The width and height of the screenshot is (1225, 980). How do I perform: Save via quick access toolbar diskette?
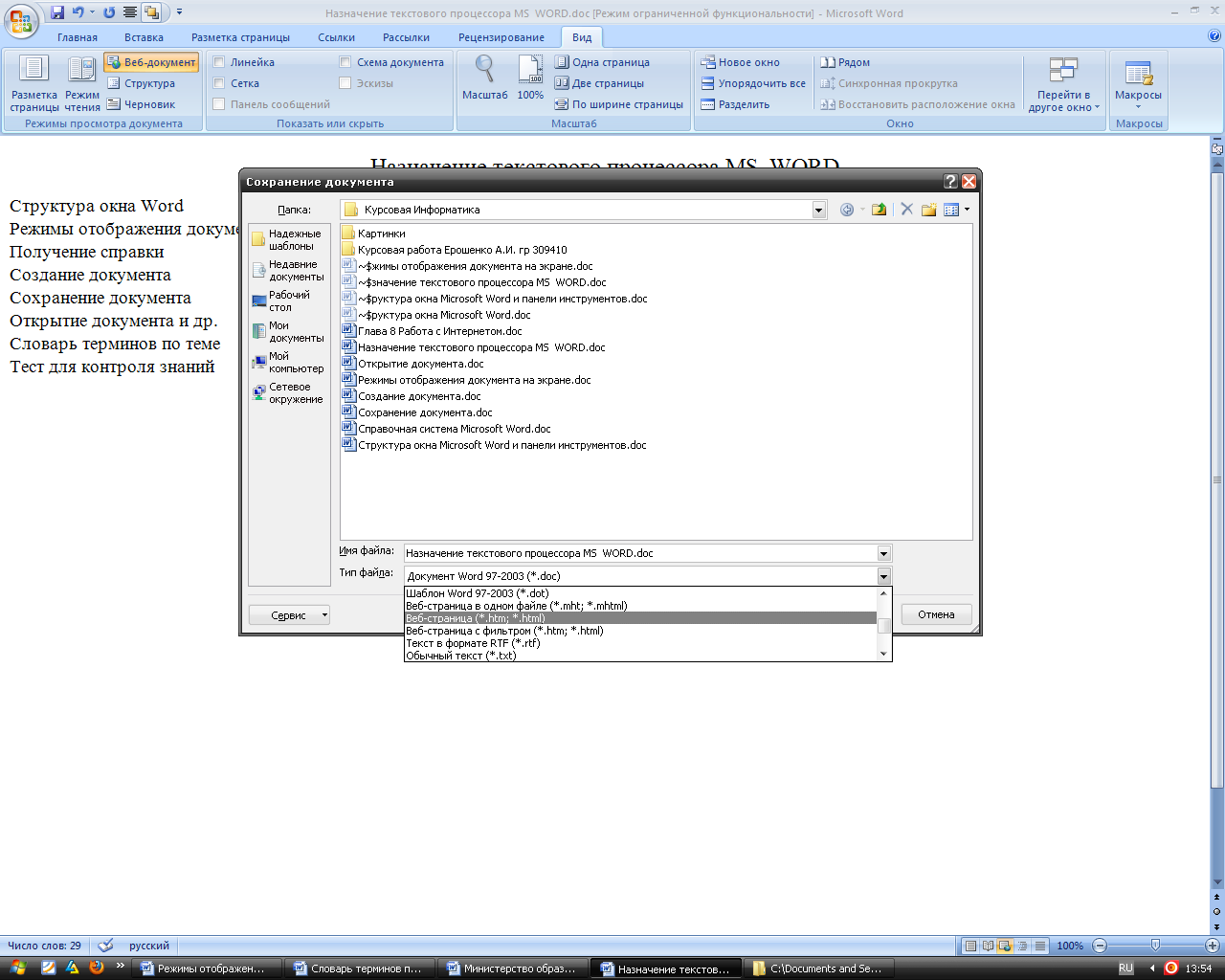pyautogui.click(x=57, y=12)
